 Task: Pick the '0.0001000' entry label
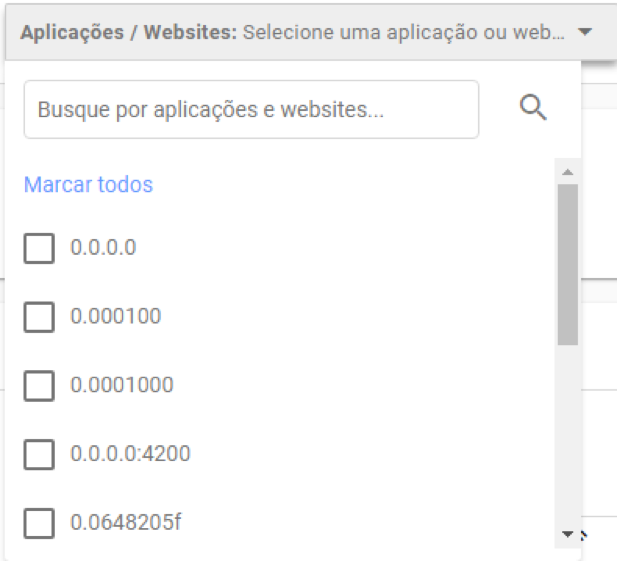coord(122,385)
